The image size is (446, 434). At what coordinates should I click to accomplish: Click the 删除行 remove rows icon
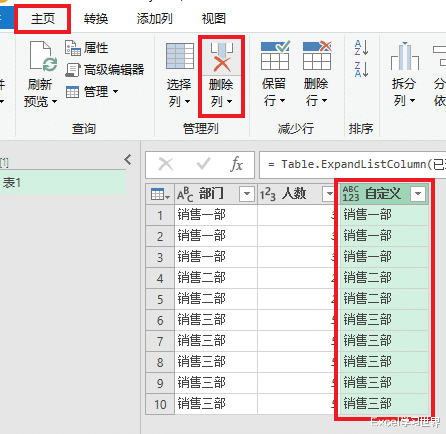[x=317, y=55]
